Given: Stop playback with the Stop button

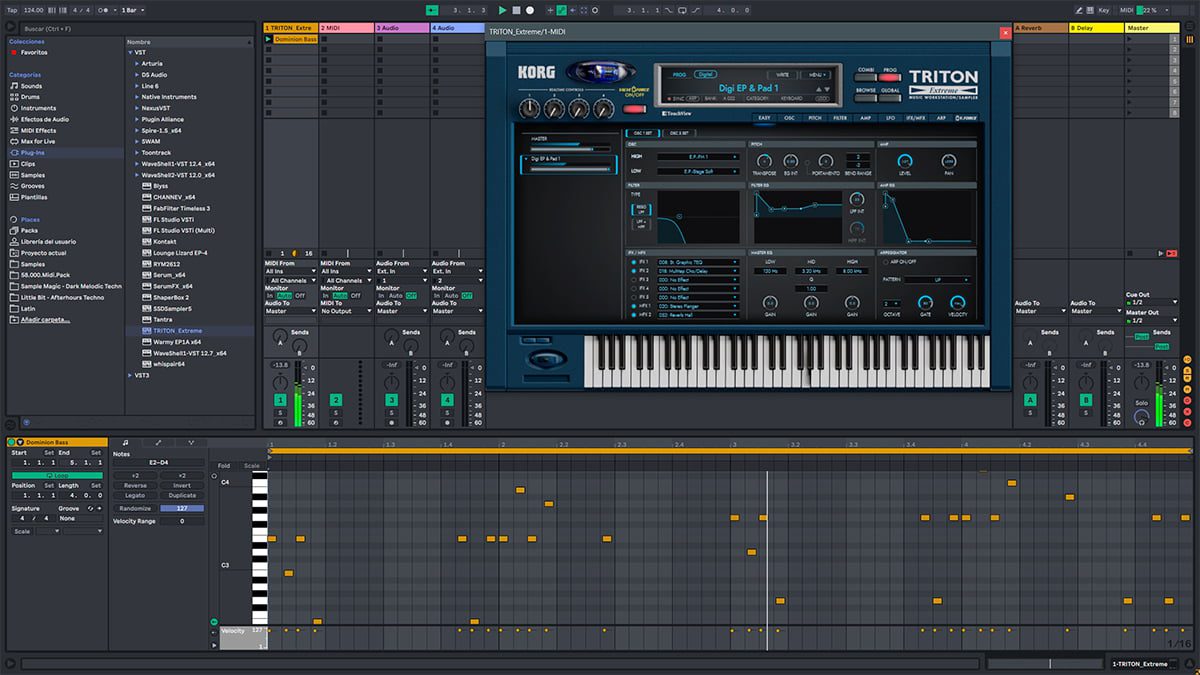Looking at the screenshot, I should 516,10.
